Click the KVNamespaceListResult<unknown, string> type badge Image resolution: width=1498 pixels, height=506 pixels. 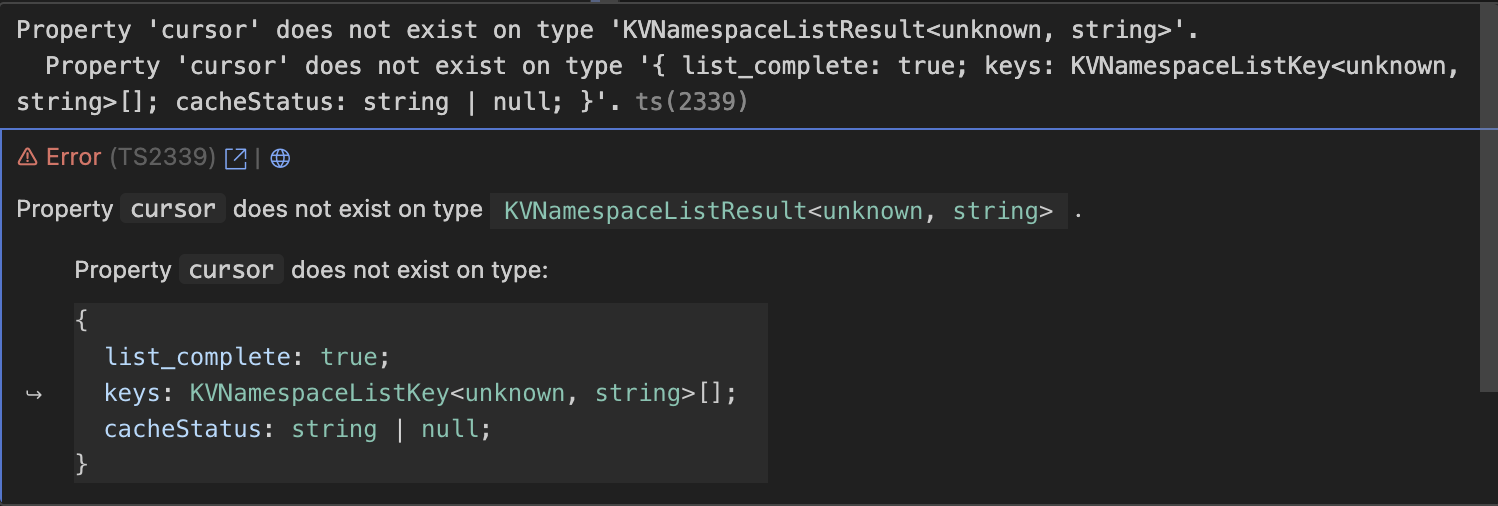778,211
